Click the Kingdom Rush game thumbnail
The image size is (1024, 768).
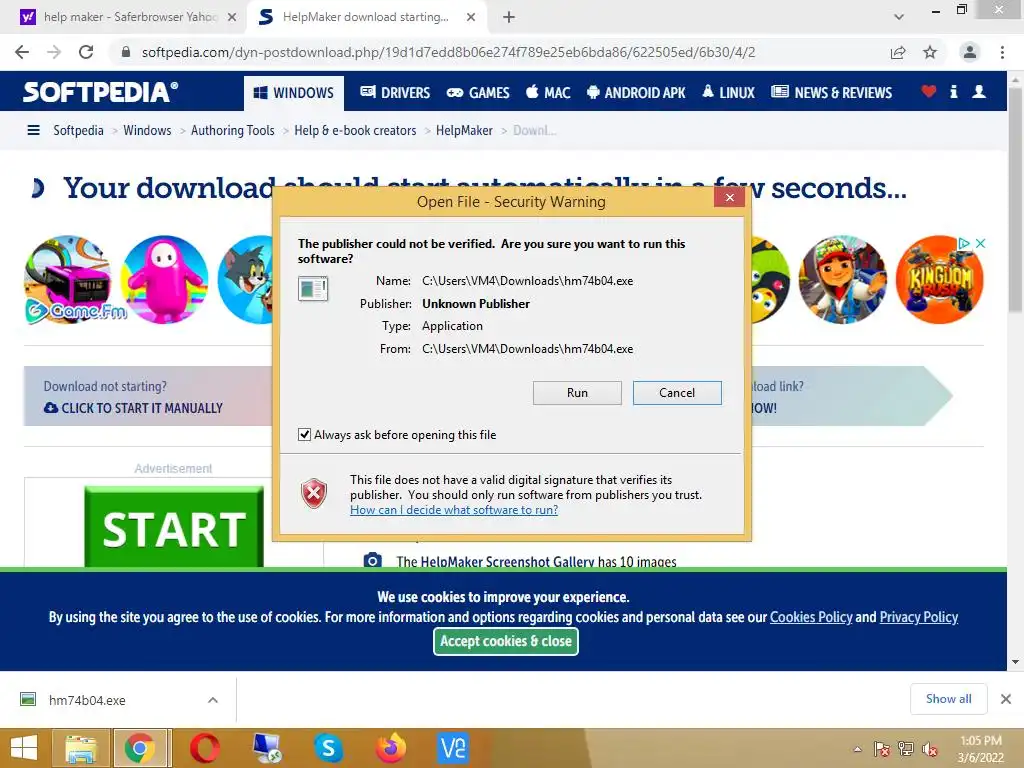point(939,280)
